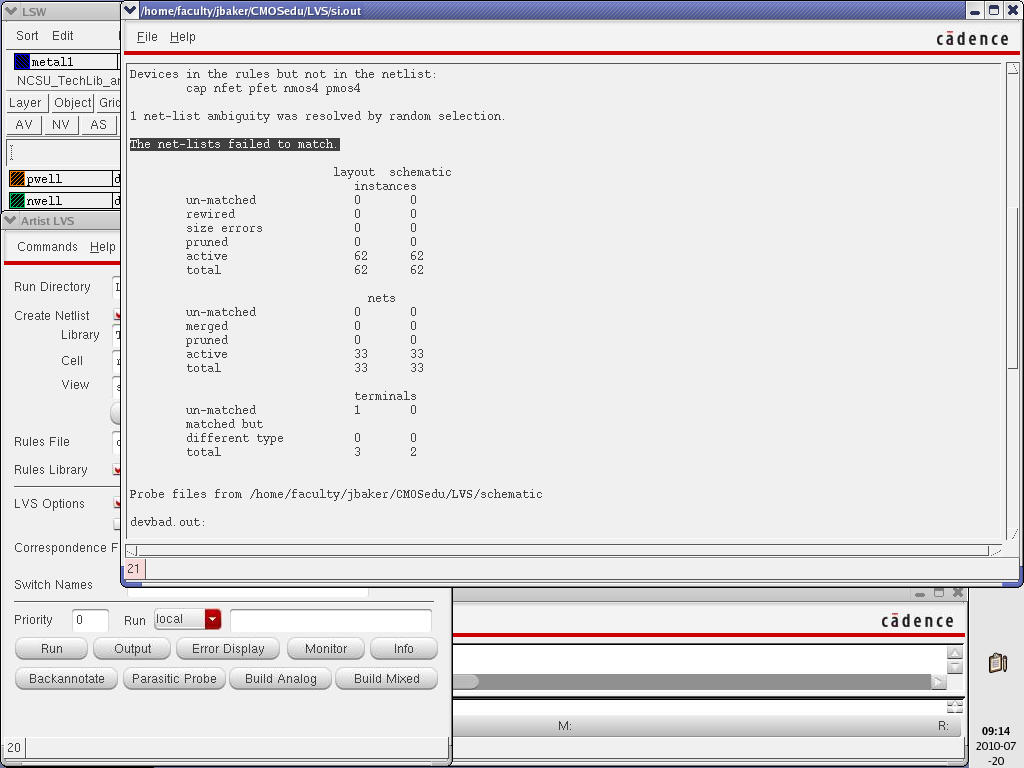Click the LSW window menu arrow icon
1024x768 pixels.
click(x=10, y=11)
